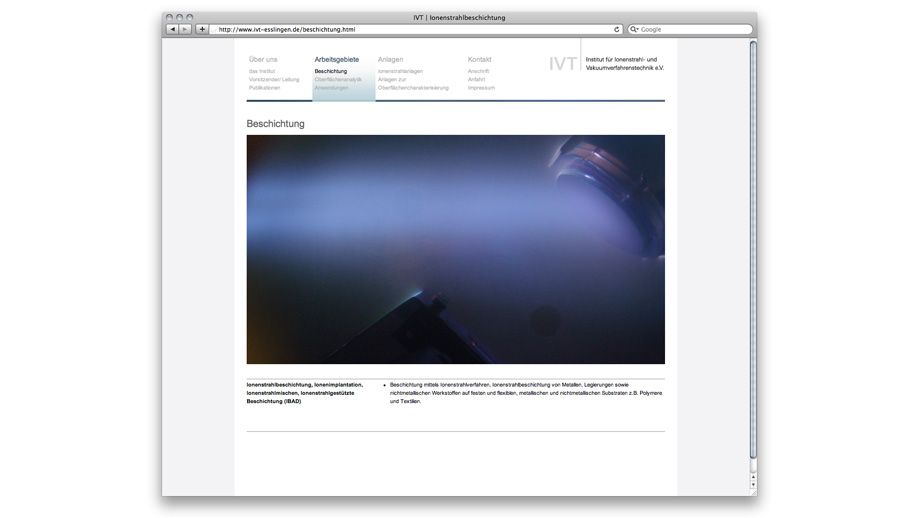
Task: Click the green zoom window button
Action: click(x=190, y=18)
